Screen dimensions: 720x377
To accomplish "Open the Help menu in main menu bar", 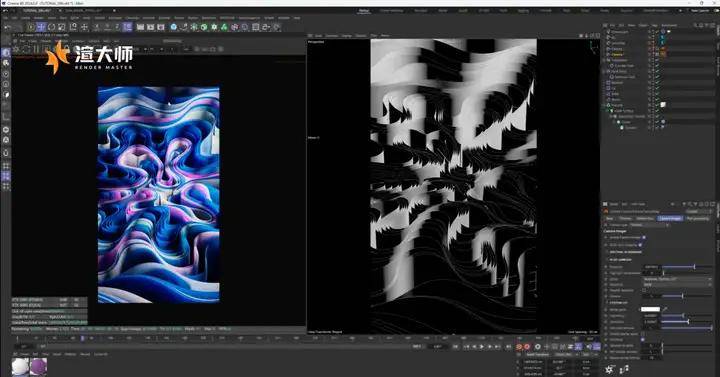I will click(297, 18).
